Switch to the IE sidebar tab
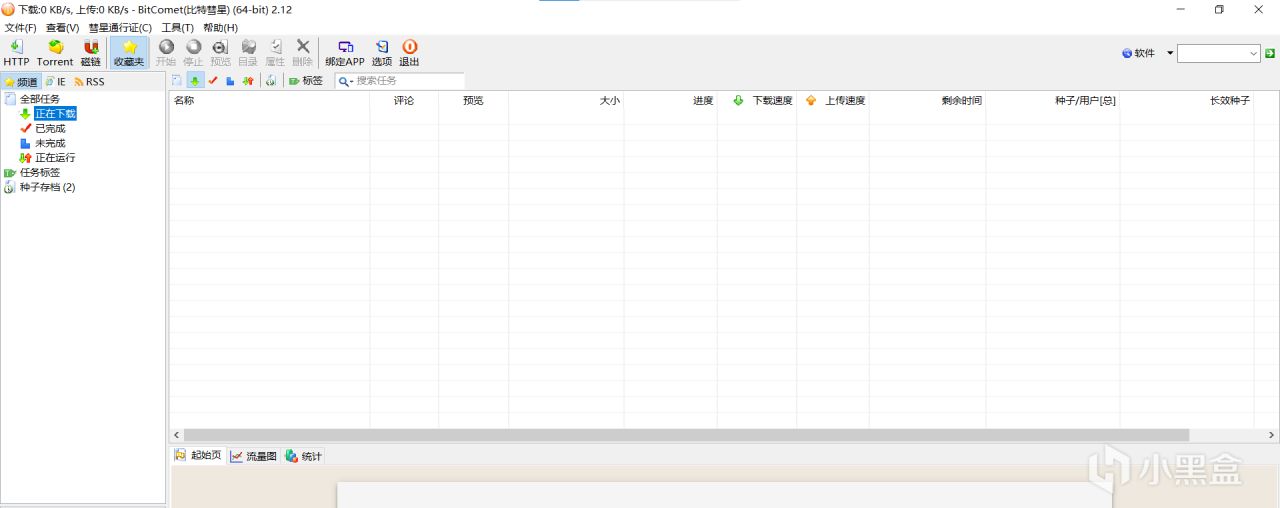This screenshot has width=1280, height=508. [55, 82]
